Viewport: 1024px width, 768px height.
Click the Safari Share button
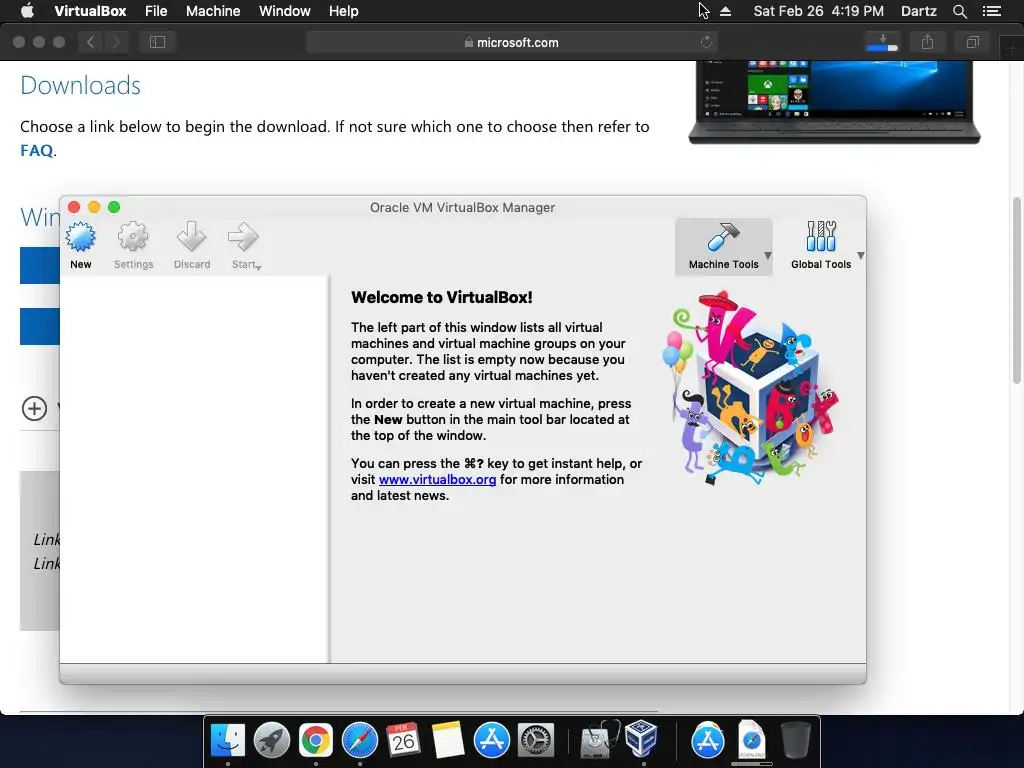[927, 42]
